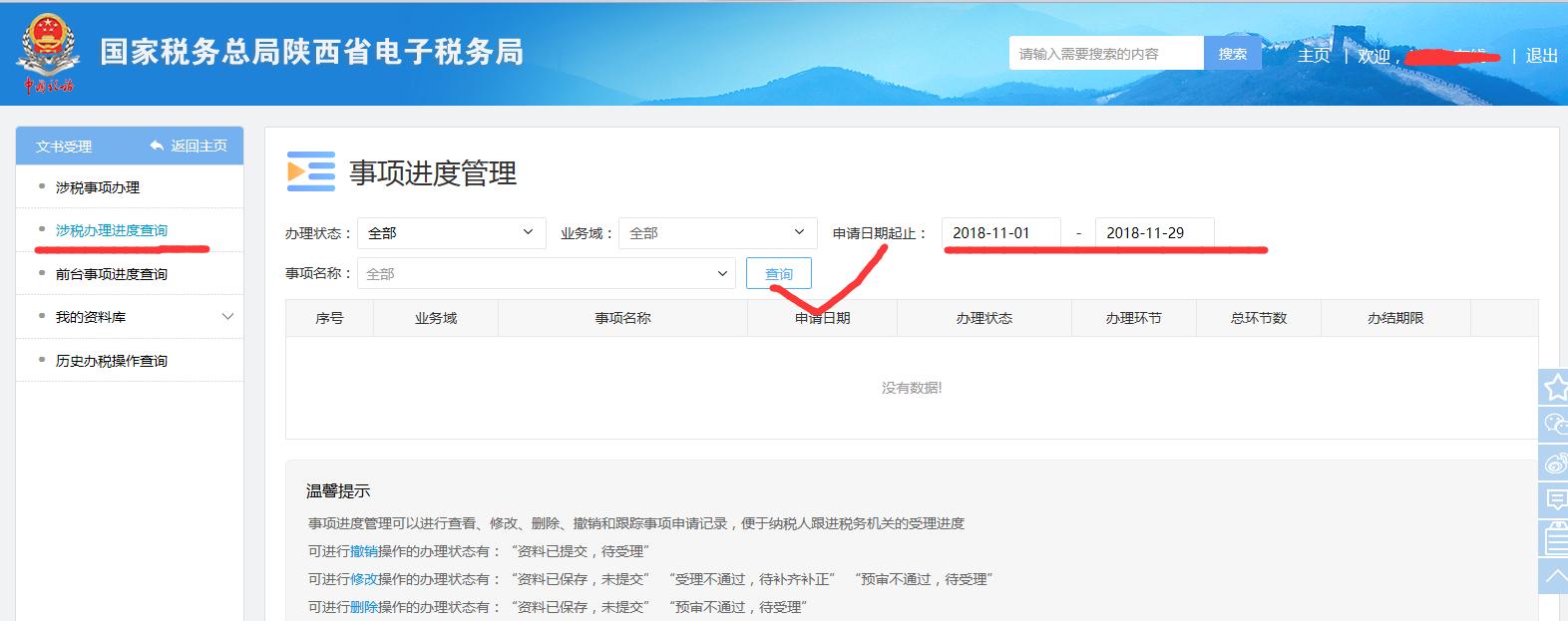This screenshot has width=1568, height=621.
Task: Click the 退出 logout link
Action: pyautogui.click(x=1542, y=56)
